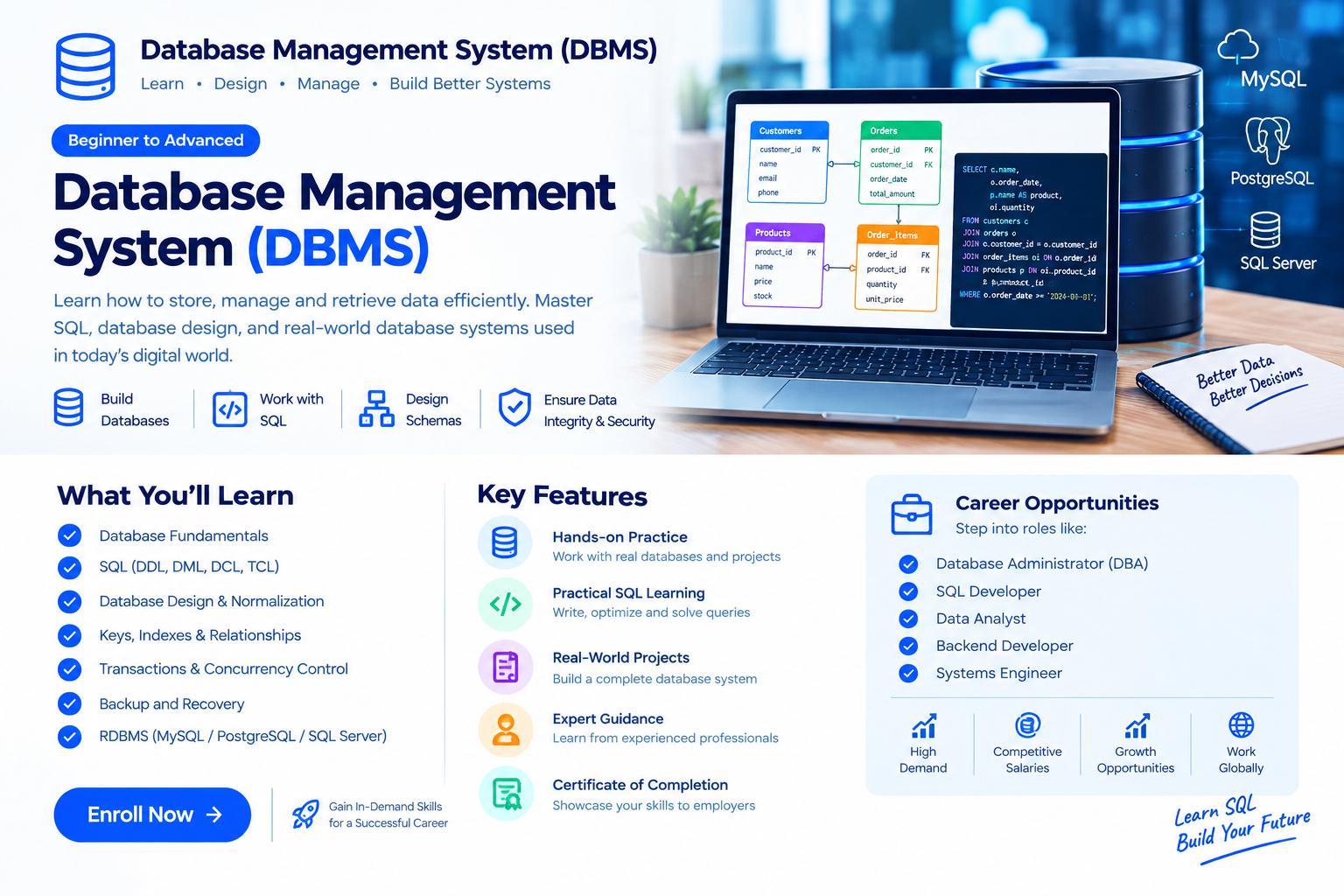Click the Design Schemas diagram icon
The width and height of the screenshot is (1344, 896).
click(x=376, y=409)
